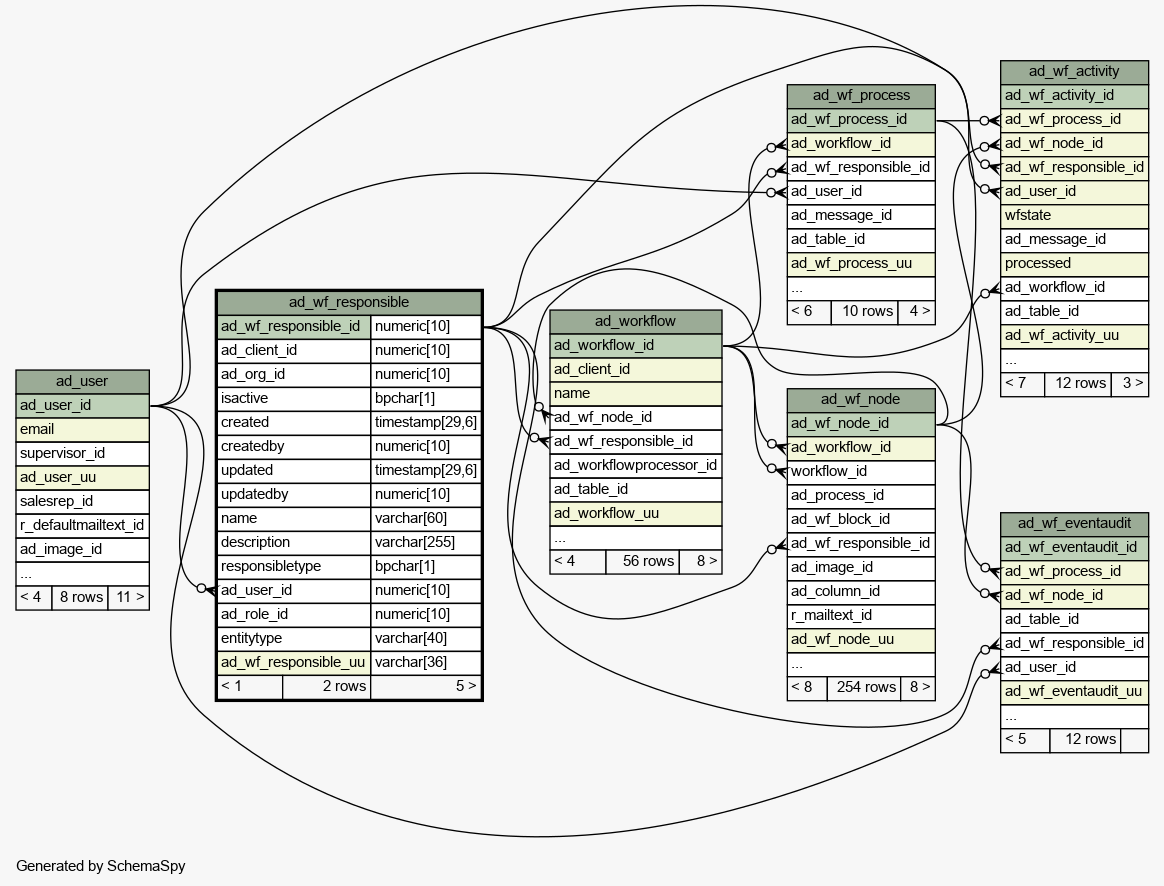The image size is (1164, 886).
Task: Open the ad_wf_activity table header
Action: pos(1074,72)
